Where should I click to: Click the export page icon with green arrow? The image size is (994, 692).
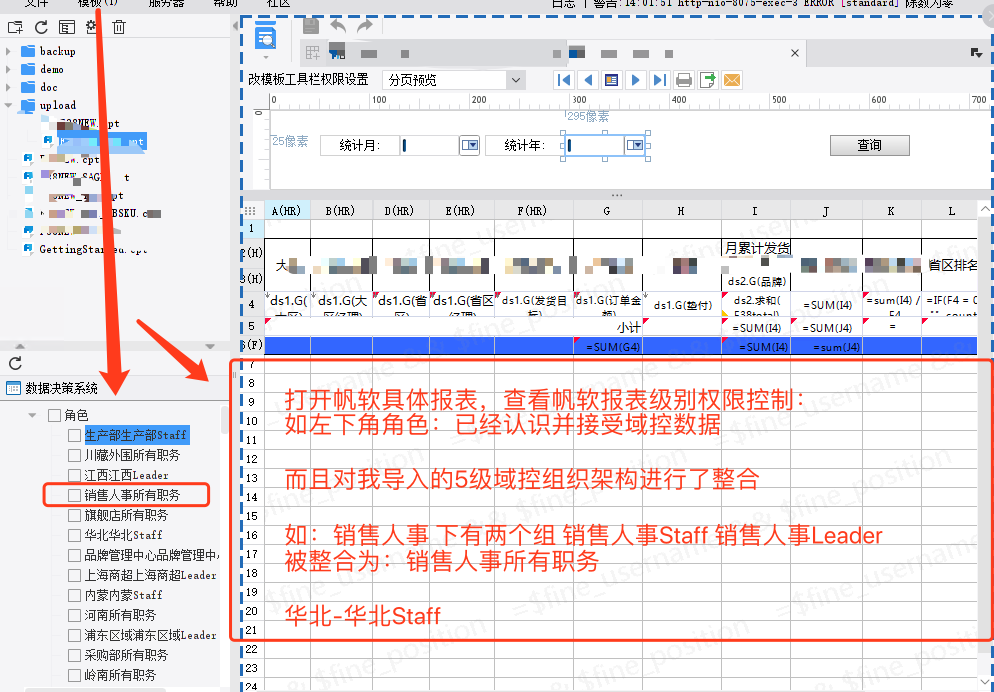pyautogui.click(x=707, y=80)
